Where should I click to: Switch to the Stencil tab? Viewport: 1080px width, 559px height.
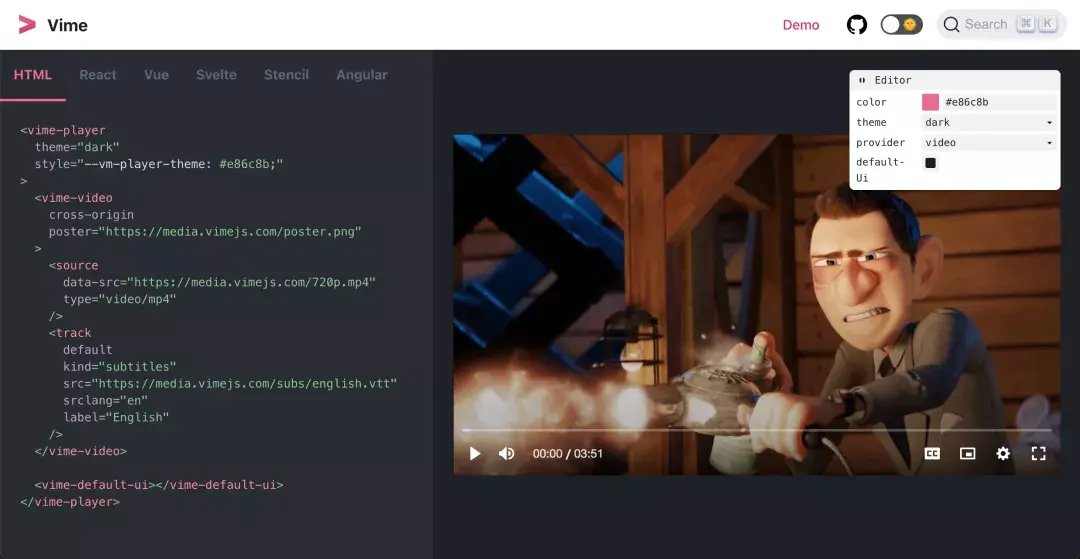click(287, 75)
